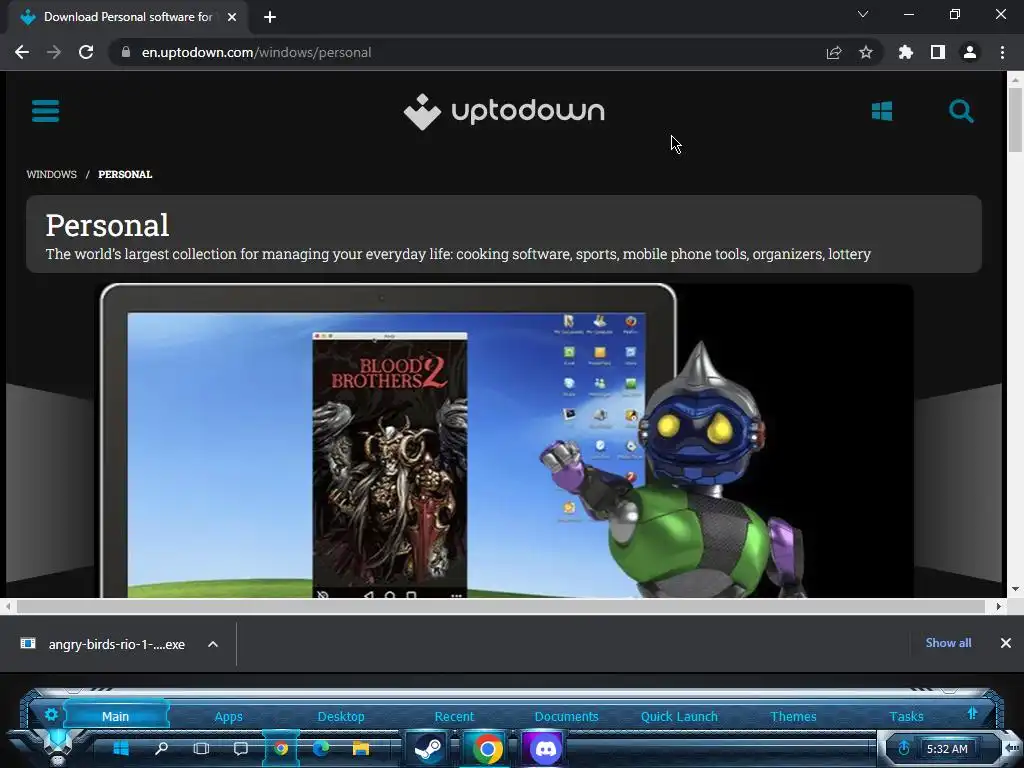Click the power icon beside clock
The image size is (1024, 768).
[904, 748]
